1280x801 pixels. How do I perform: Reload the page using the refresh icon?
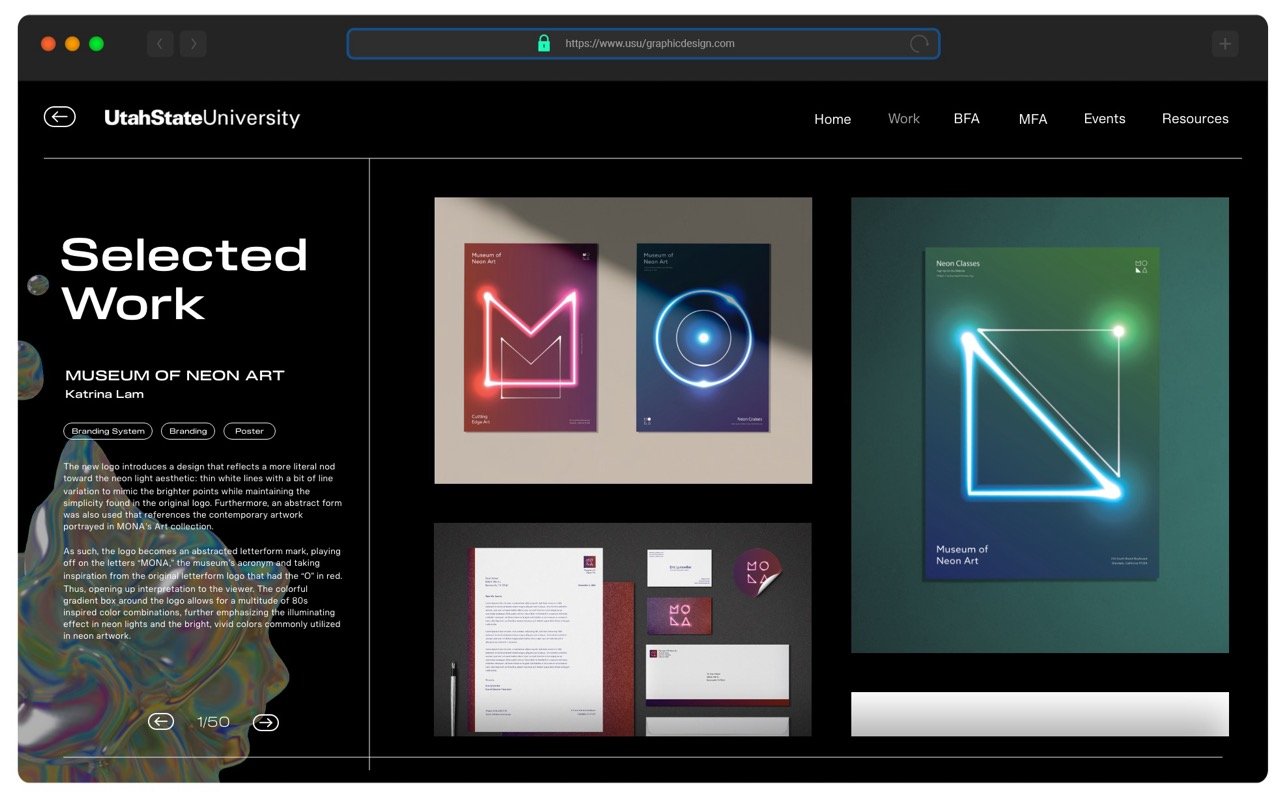click(919, 44)
